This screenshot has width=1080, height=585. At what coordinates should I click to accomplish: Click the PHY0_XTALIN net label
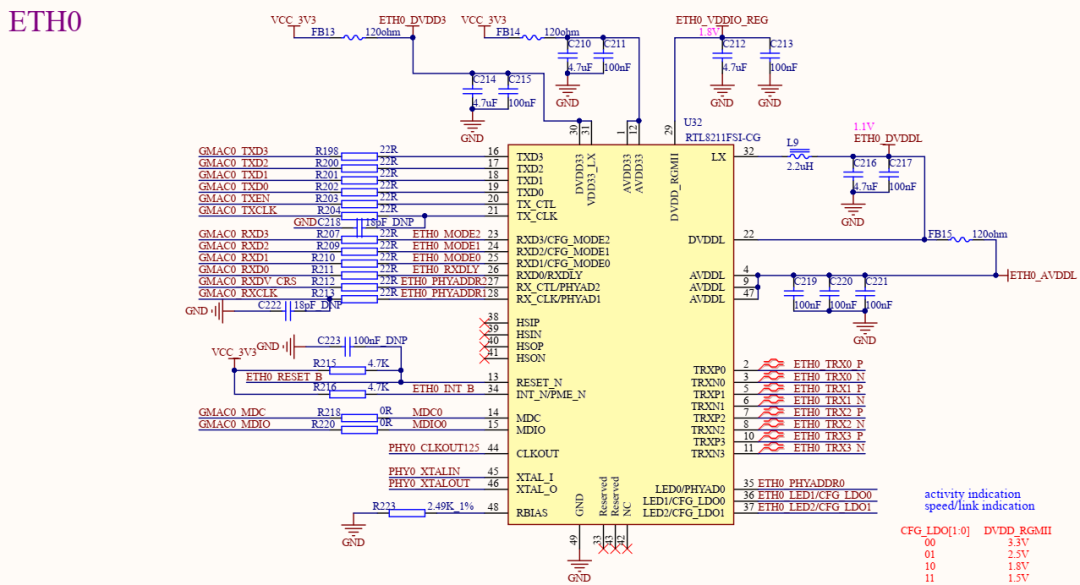click(x=424, y=471)
